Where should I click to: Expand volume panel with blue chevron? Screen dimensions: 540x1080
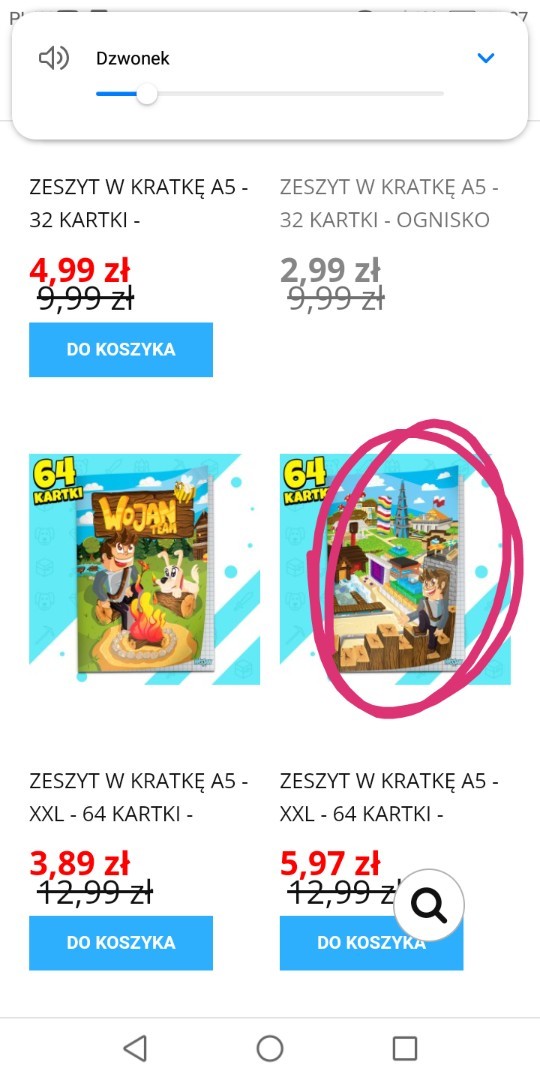point(486,59)
